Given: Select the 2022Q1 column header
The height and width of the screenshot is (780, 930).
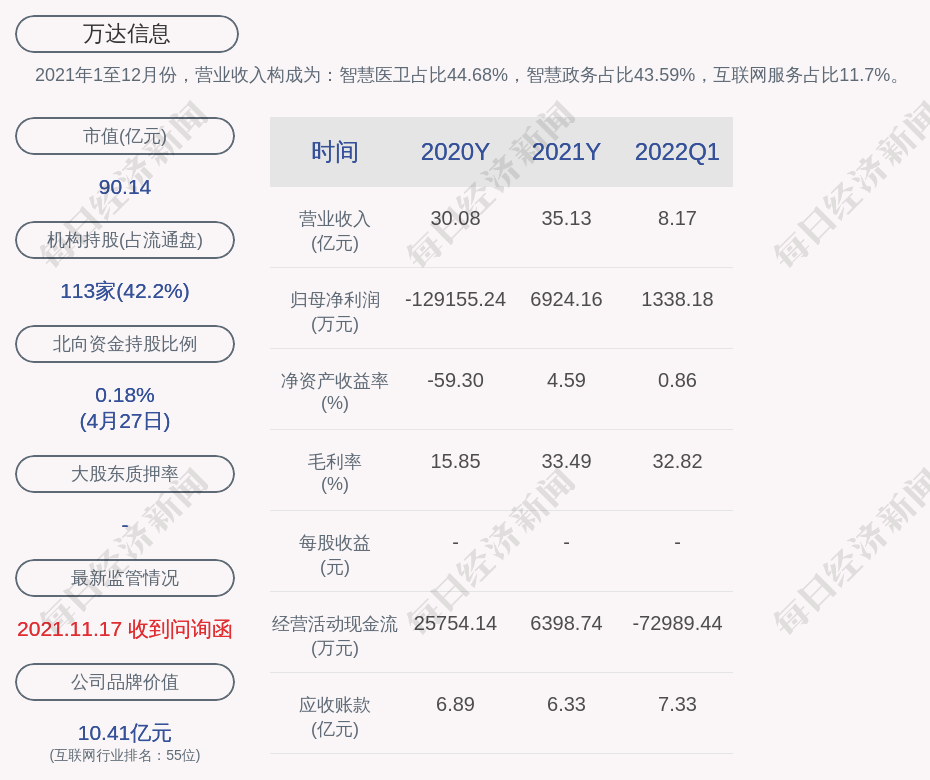Looking at the screenshot, I should click(x=677, y=152).
